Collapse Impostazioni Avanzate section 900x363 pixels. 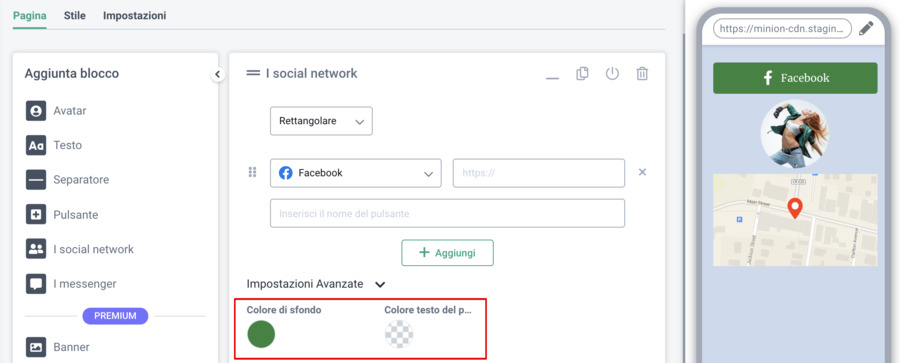tap(380, 284)
